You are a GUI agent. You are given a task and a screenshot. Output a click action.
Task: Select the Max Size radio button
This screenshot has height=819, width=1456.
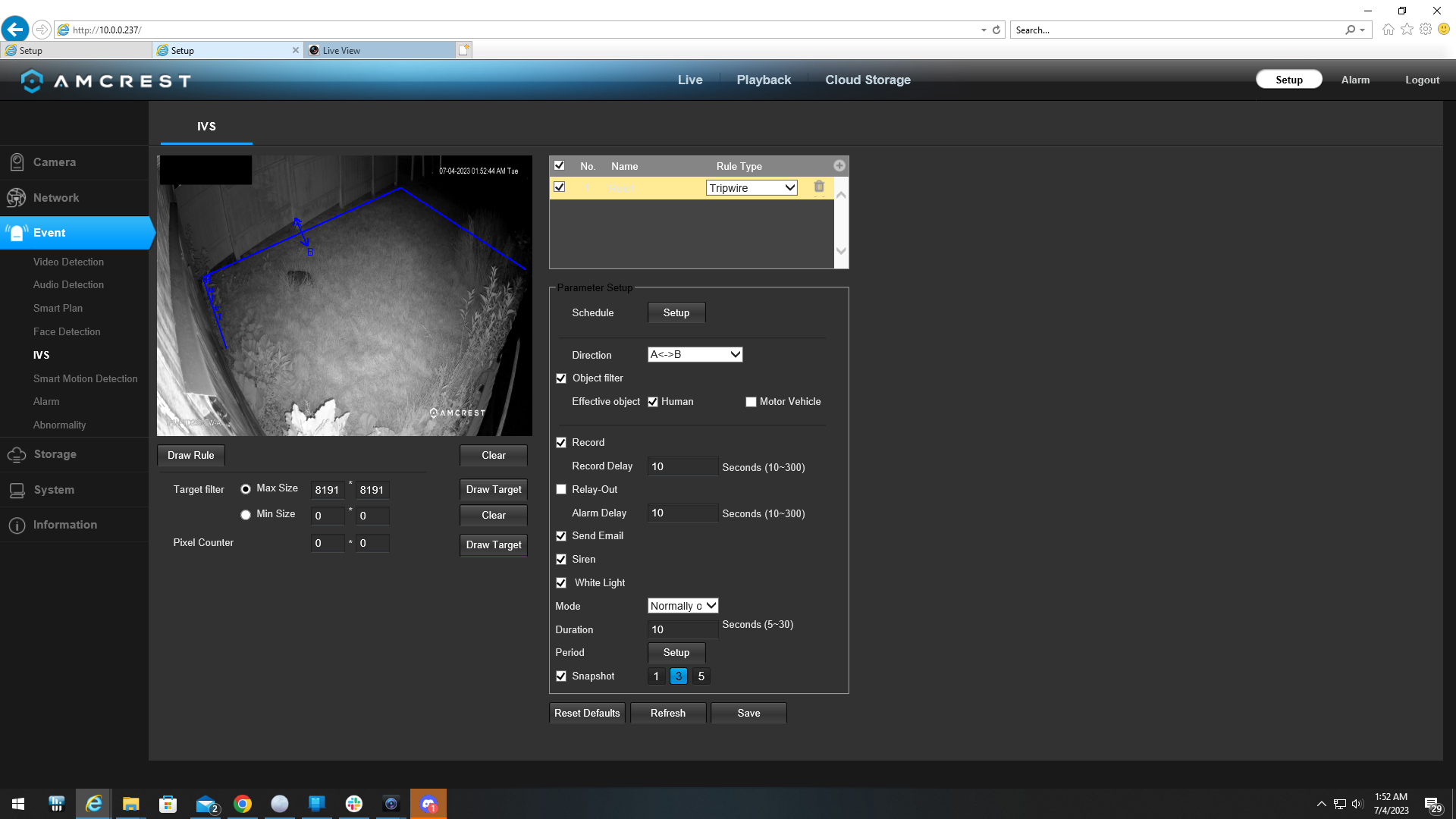coord(246,489)
